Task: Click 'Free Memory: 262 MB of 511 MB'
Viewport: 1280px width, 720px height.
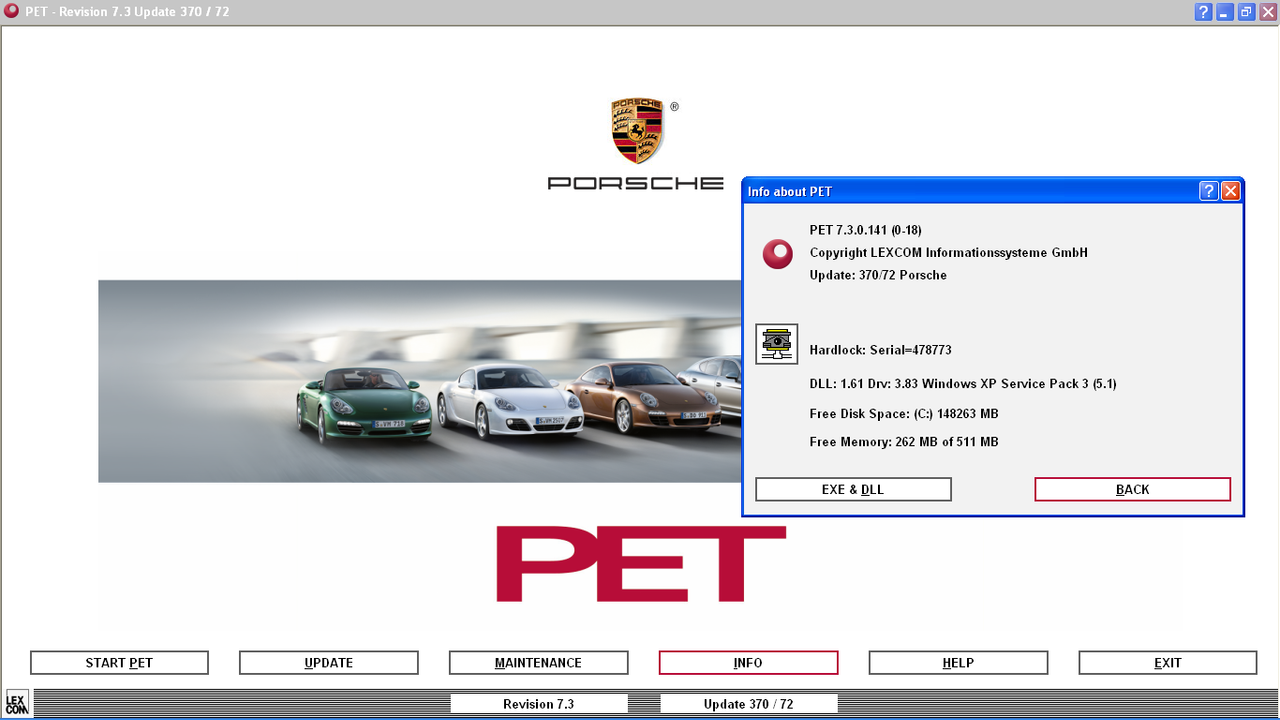Action: coord(904,442)
